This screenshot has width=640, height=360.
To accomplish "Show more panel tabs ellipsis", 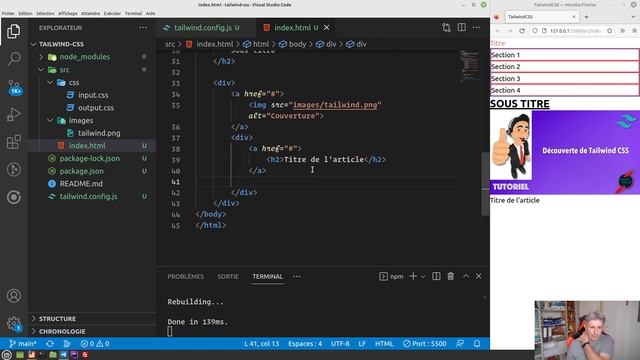I will (297, 276).
